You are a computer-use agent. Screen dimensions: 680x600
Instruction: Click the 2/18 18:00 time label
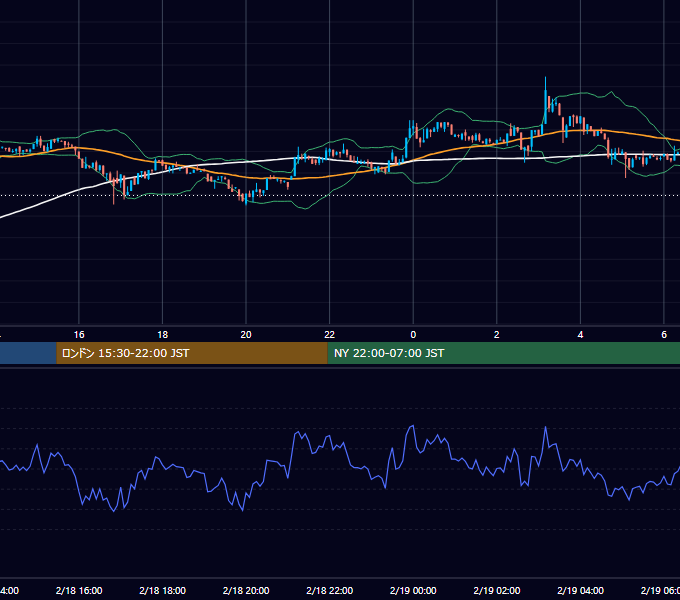click(x=163, y=590)
